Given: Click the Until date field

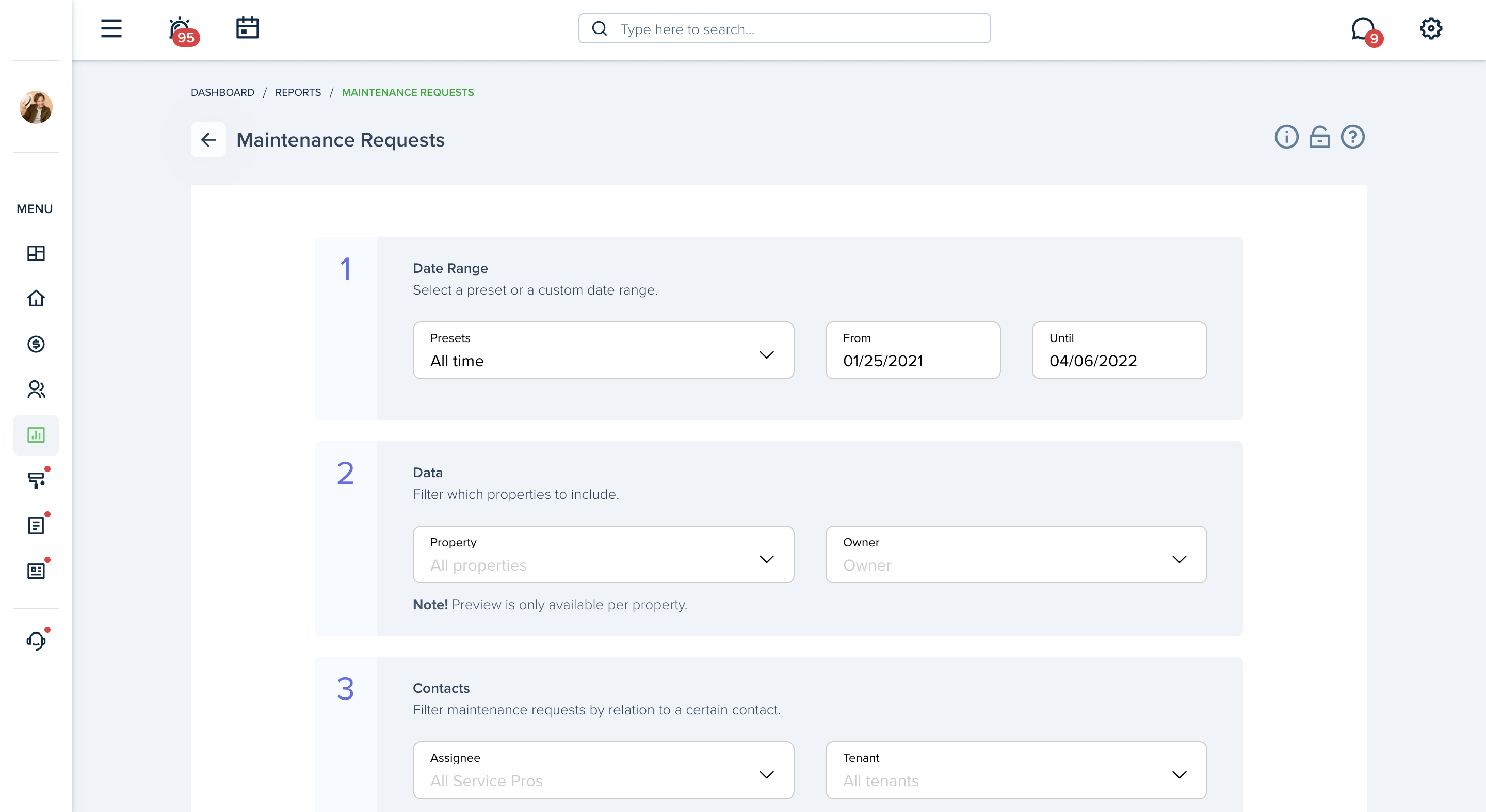Looking at the screenshot, I should tap(1119, 350).
